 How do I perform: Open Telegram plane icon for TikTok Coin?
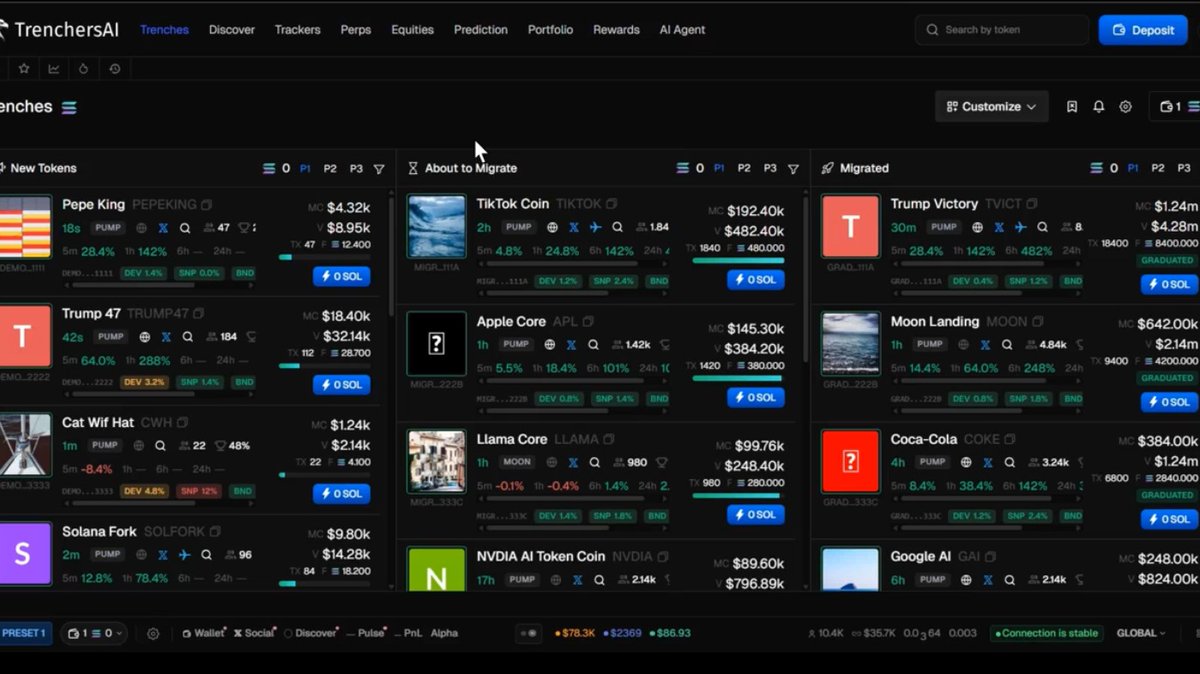(x=595, y=227)
